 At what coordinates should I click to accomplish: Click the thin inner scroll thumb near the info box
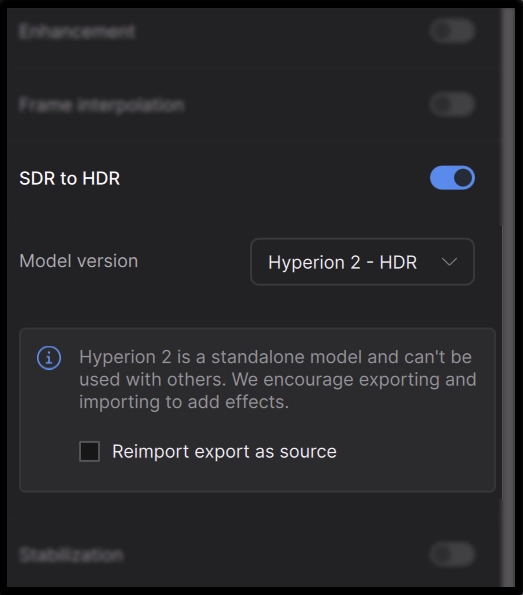502,362
